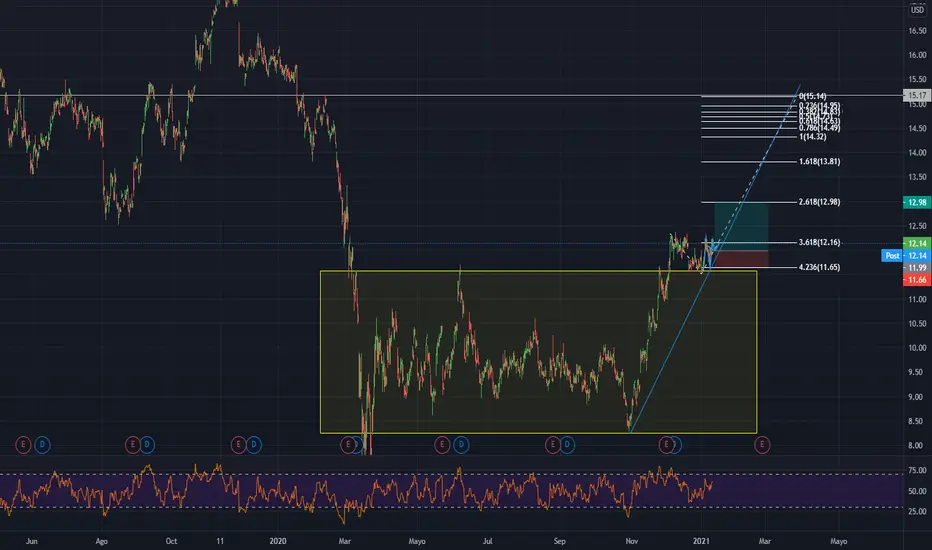Click the 16.00 value on the price axis

917,55
